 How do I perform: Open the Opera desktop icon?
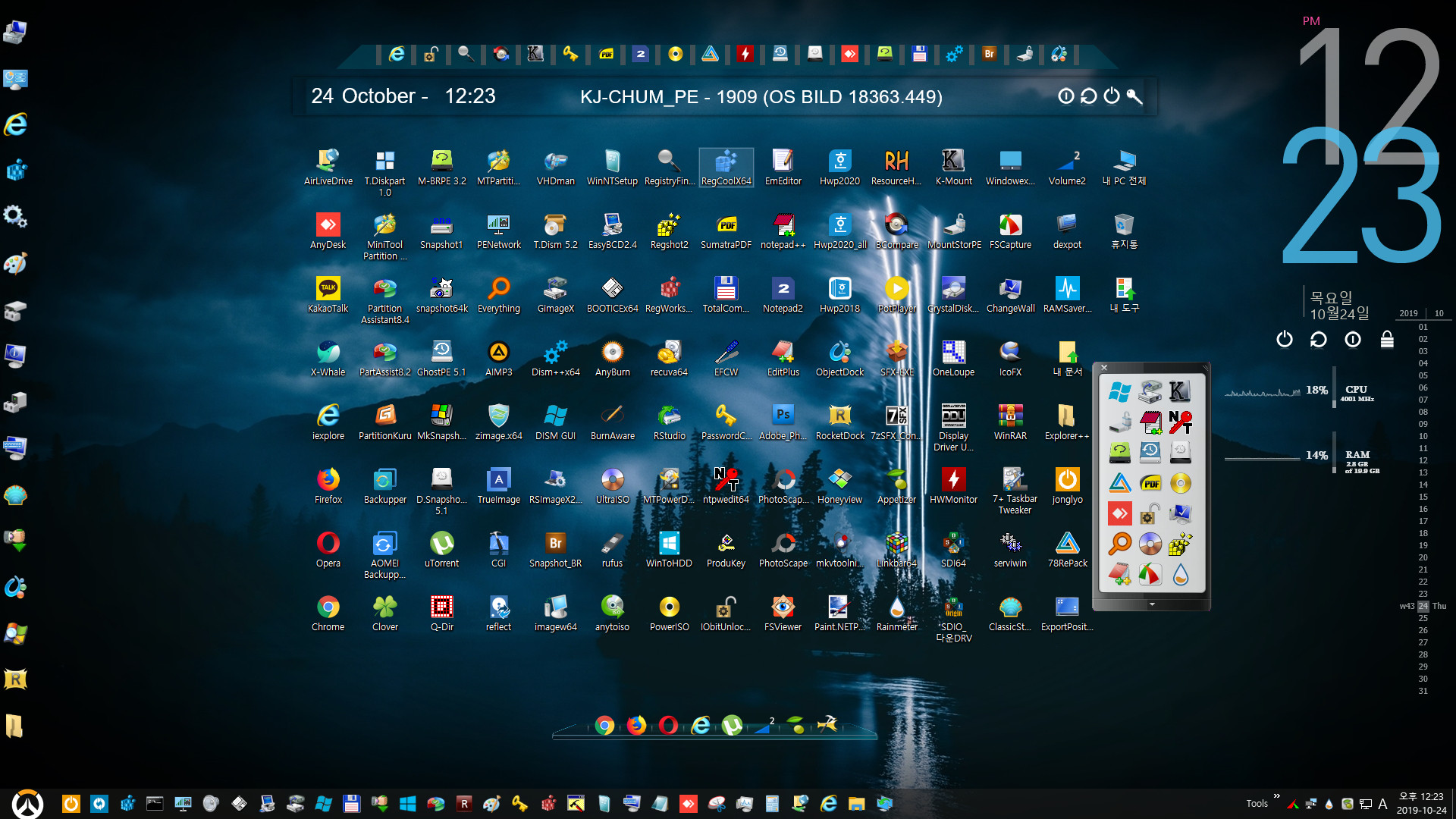coord(328,549)
